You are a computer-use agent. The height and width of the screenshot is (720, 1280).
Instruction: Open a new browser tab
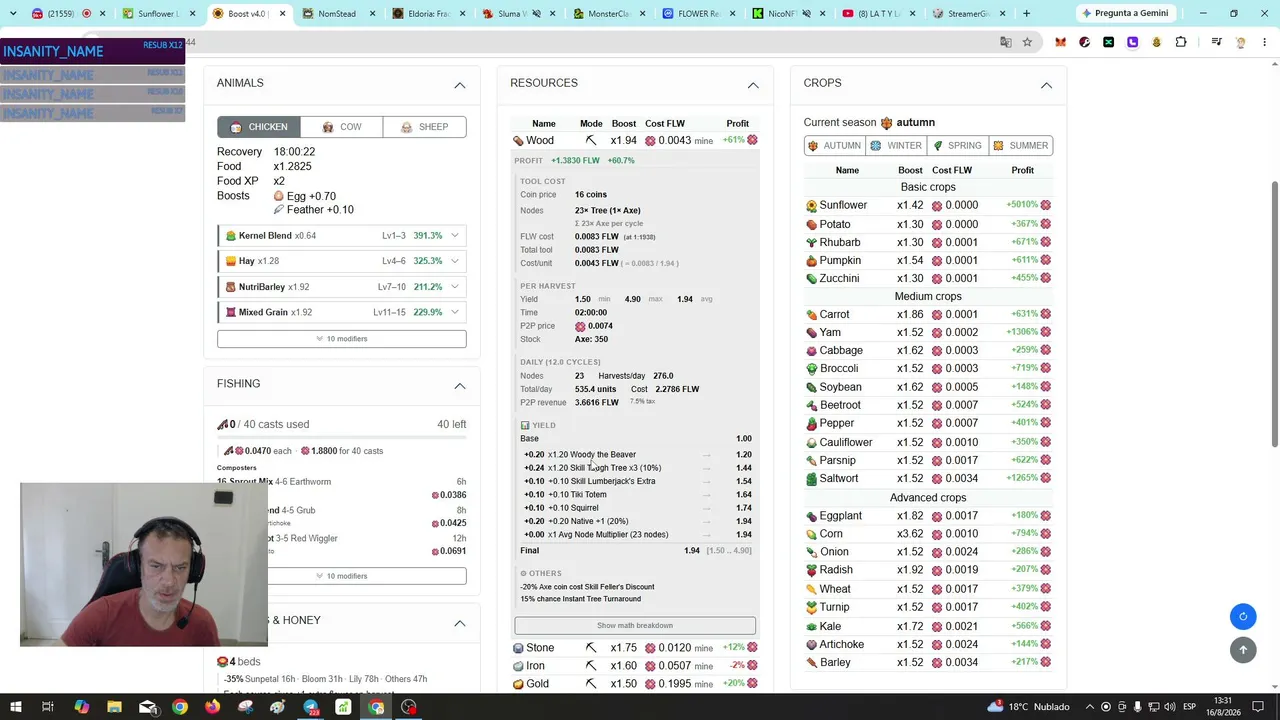point(1026,14)
